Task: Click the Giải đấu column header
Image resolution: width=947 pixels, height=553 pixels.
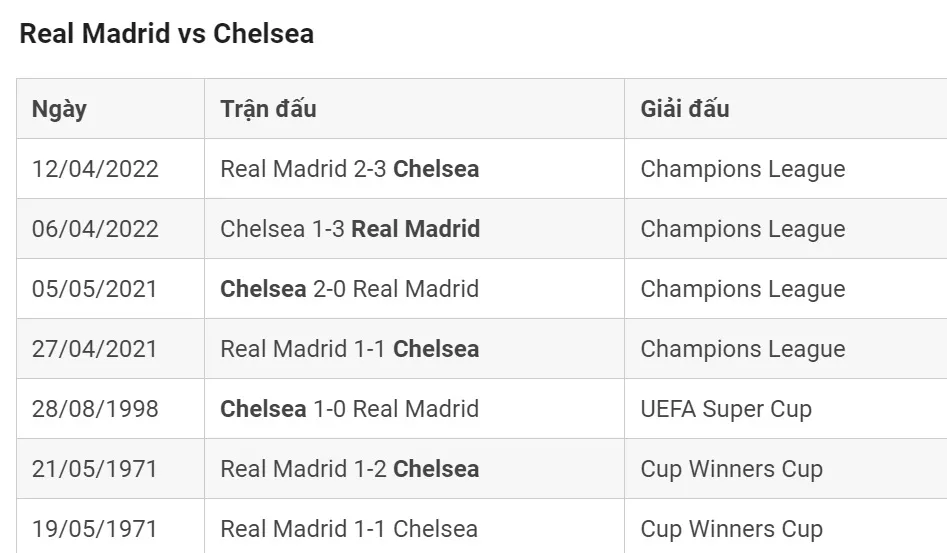Action: [685, 109]
